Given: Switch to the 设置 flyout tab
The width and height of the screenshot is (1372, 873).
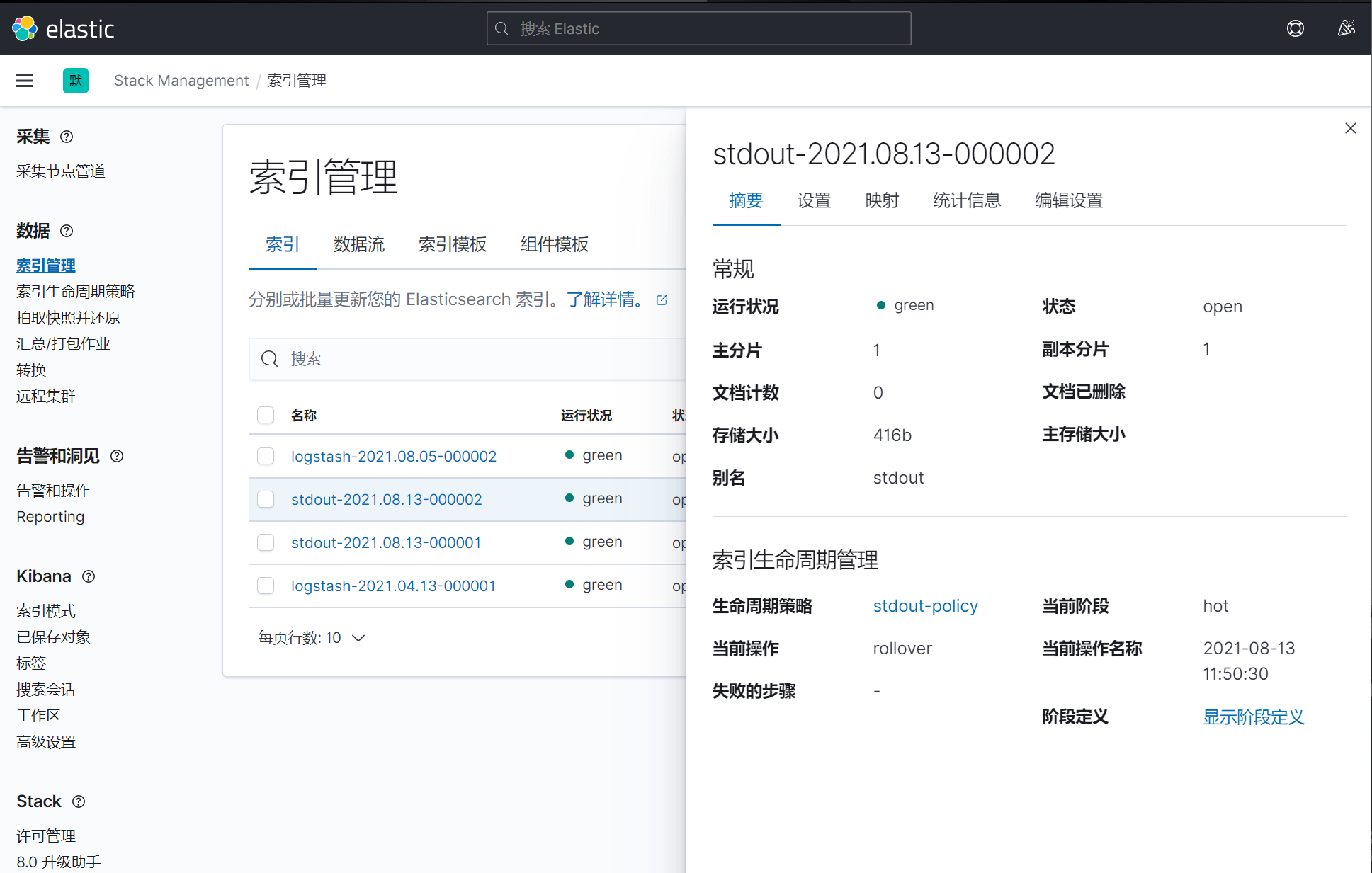Looking at the screenshot, I should tap(814, 200).
